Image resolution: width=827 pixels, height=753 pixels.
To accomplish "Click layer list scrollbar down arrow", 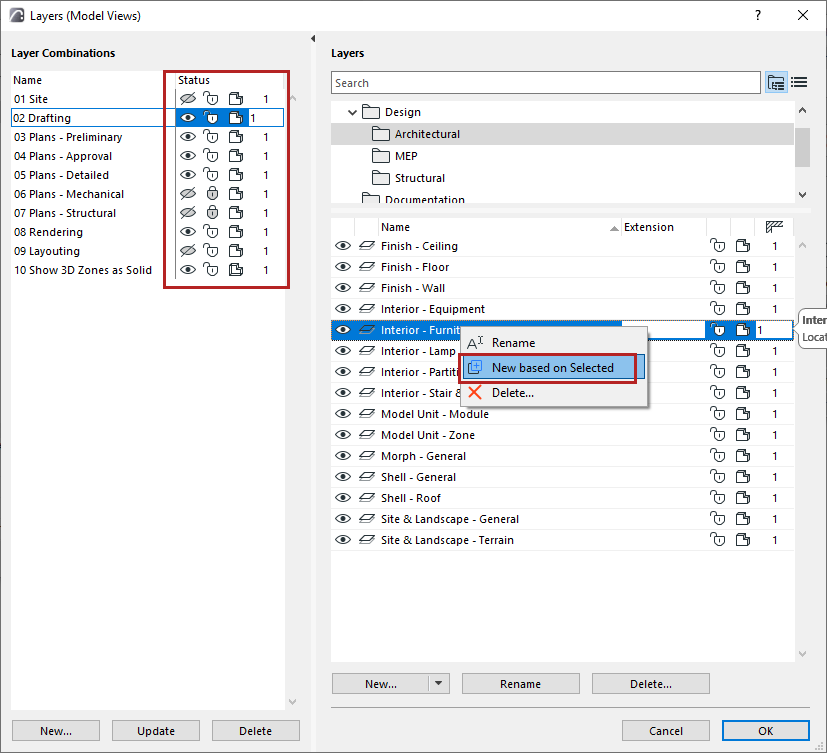I will coord(802,654).
